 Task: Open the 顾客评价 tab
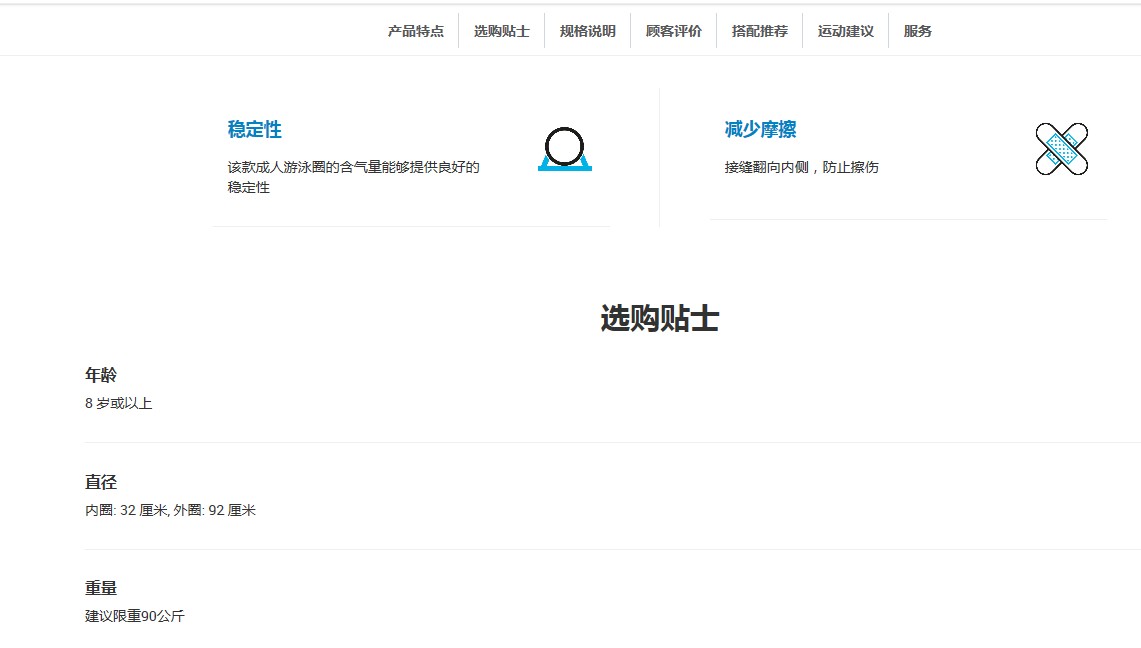coord(673,31)
